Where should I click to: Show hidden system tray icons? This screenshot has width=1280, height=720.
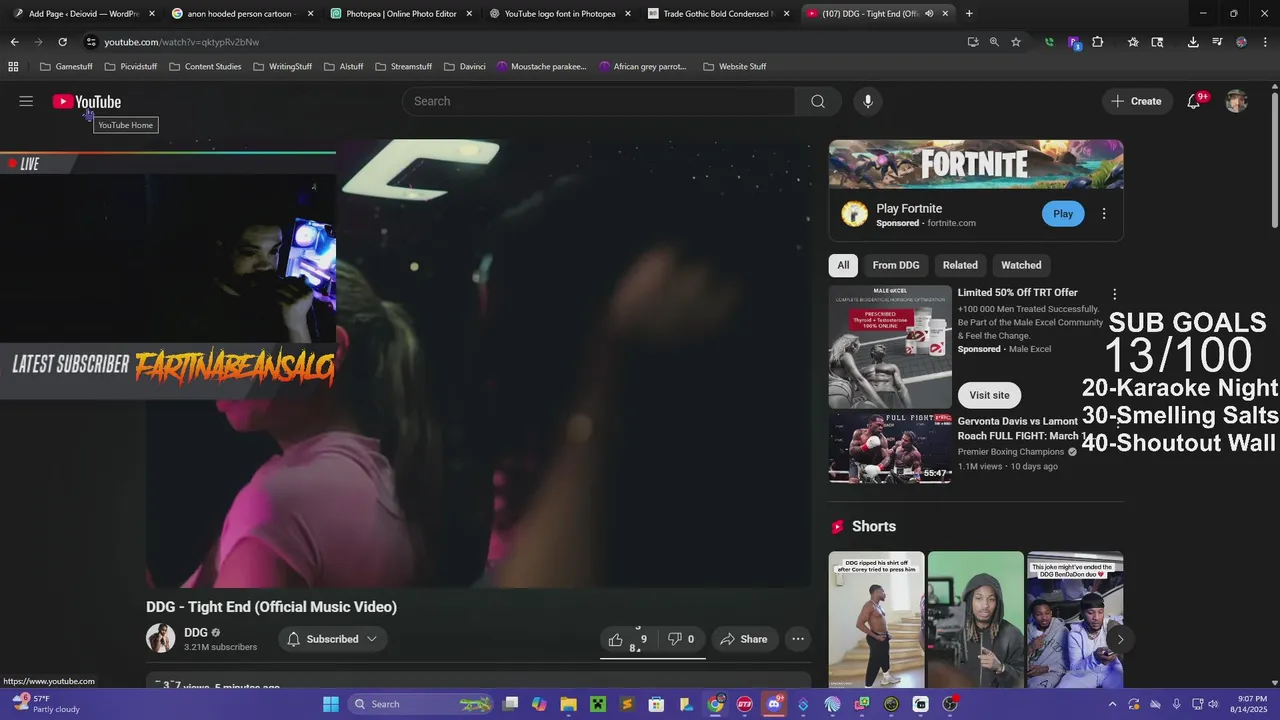coord(1113,704)
